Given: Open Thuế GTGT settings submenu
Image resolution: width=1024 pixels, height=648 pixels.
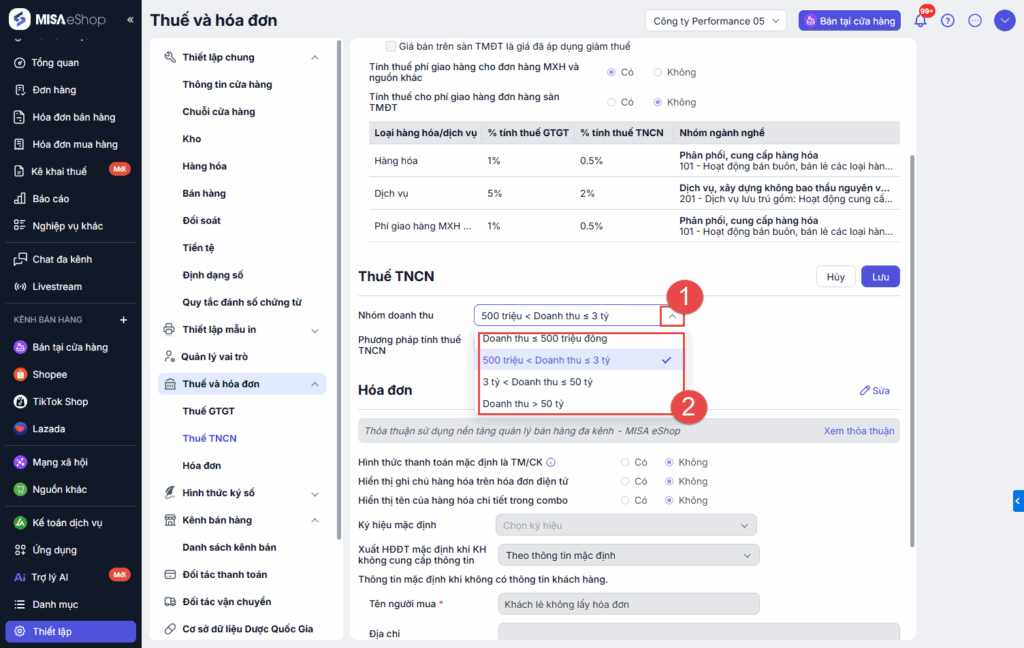Looking at the screenshot, I should 208,411.
